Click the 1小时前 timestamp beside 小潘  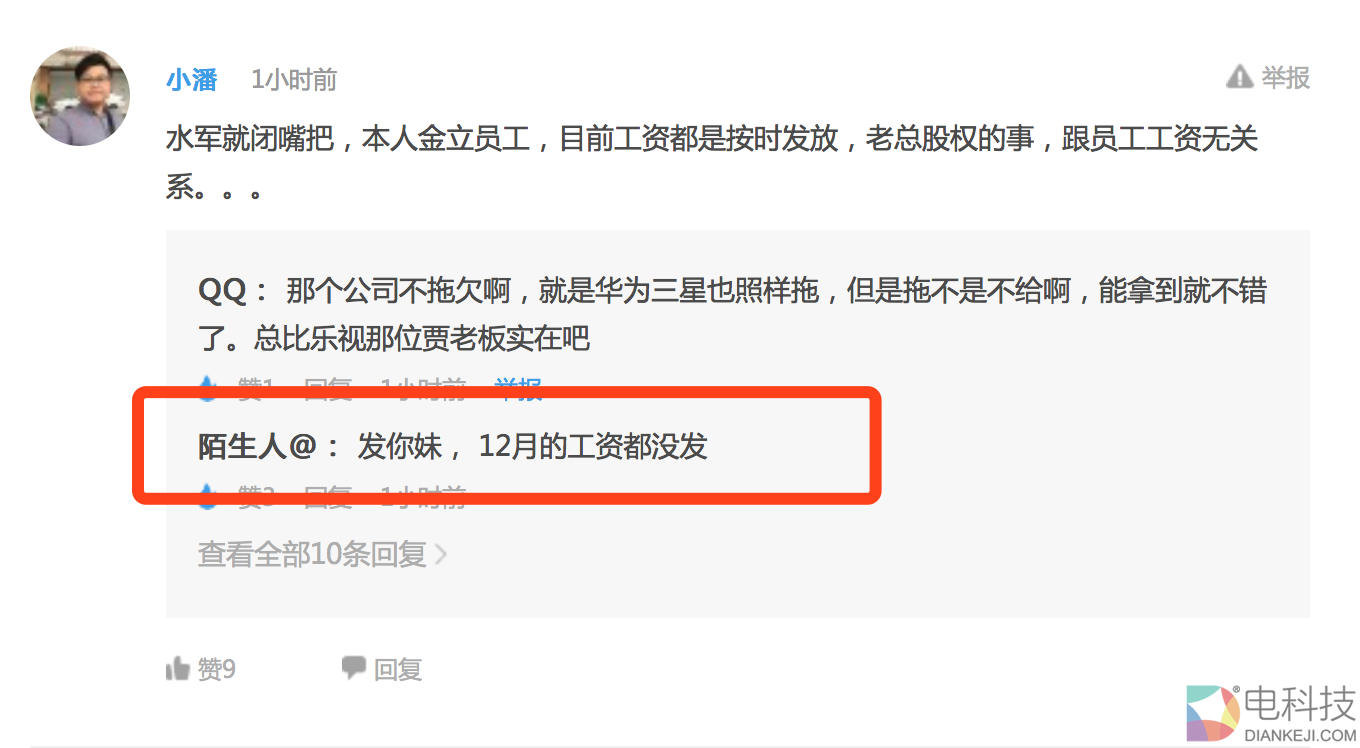[x=293, y=79]
